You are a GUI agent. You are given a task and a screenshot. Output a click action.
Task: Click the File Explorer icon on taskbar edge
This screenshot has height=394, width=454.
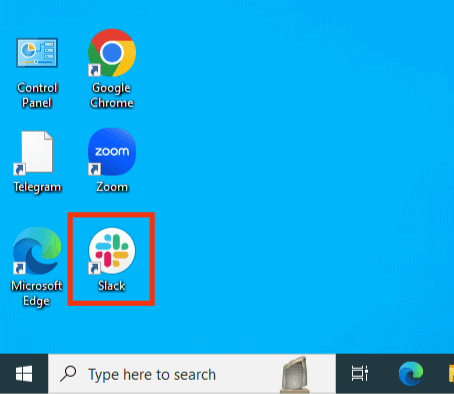[x=451, y=374]
